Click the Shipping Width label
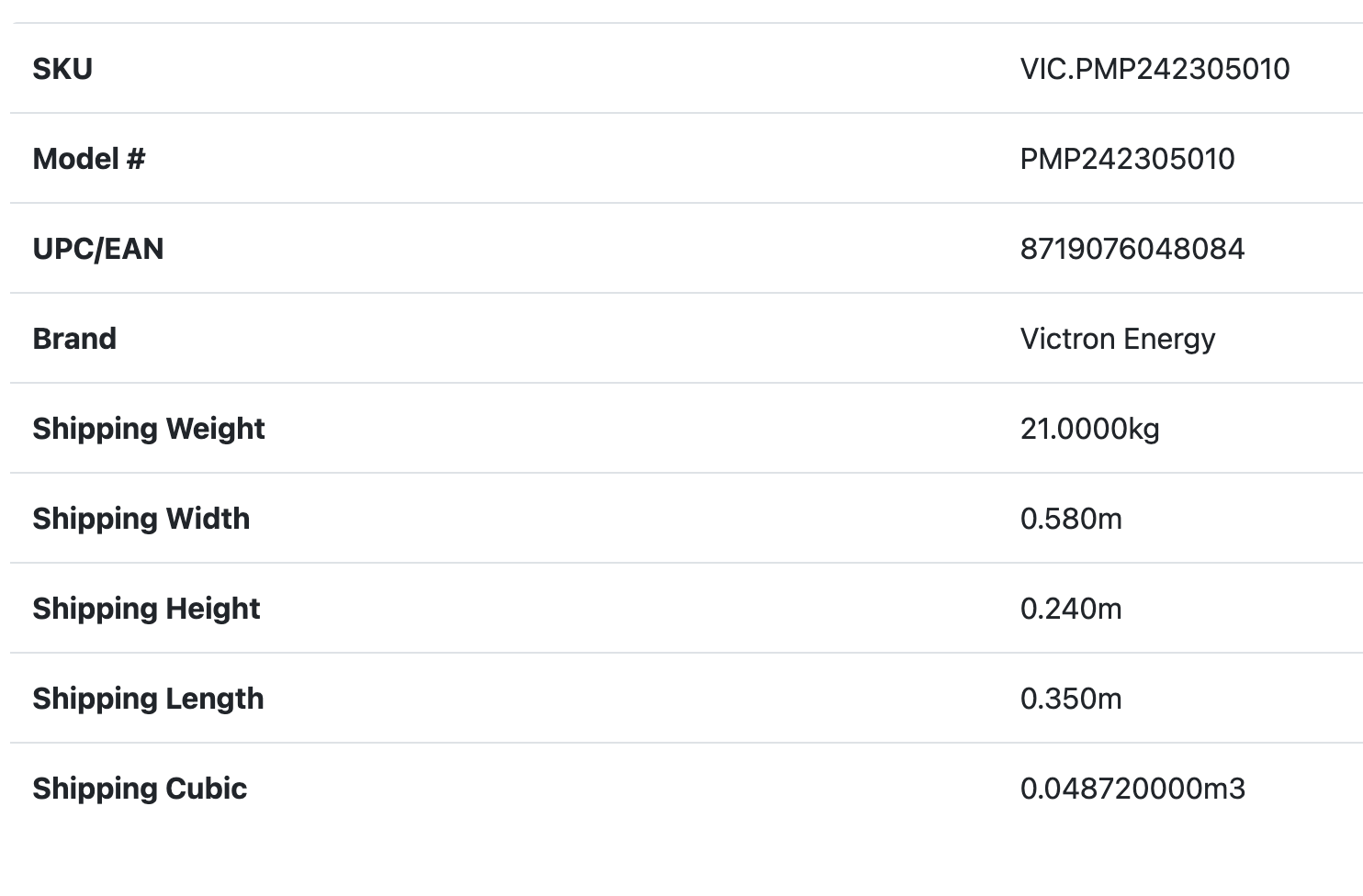Image resolution: width=1363 pixels, height=896 pixels. [x=141, y=519]
